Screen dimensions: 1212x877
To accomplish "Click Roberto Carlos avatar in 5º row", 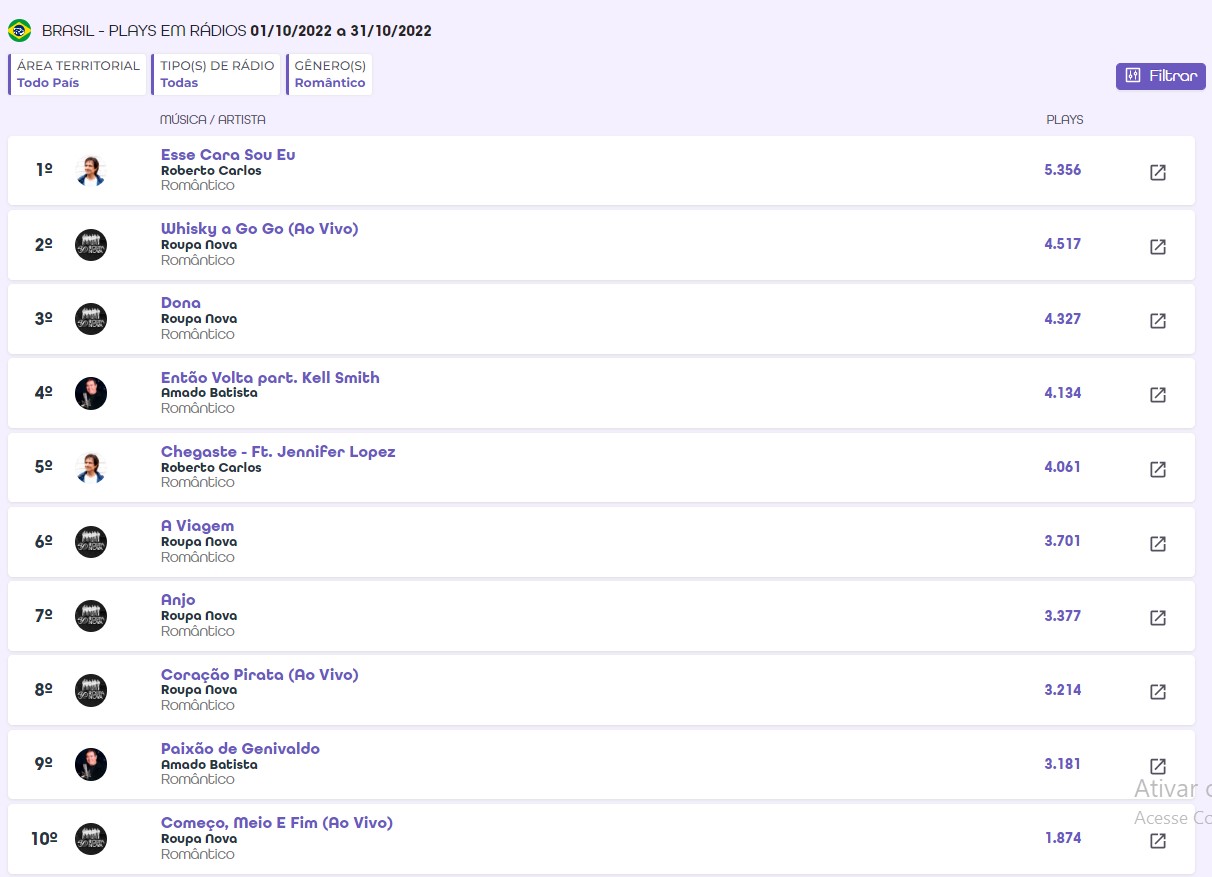I will [91, 468].
